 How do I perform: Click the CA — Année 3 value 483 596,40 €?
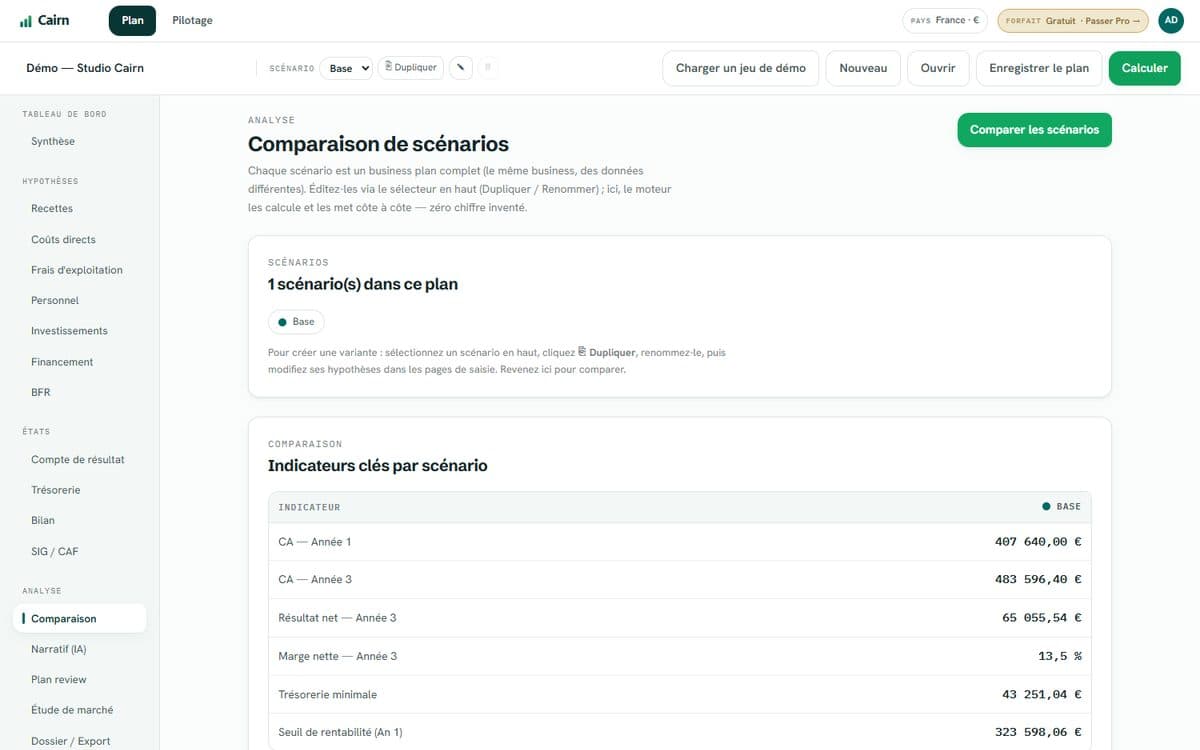[1038, 580]
